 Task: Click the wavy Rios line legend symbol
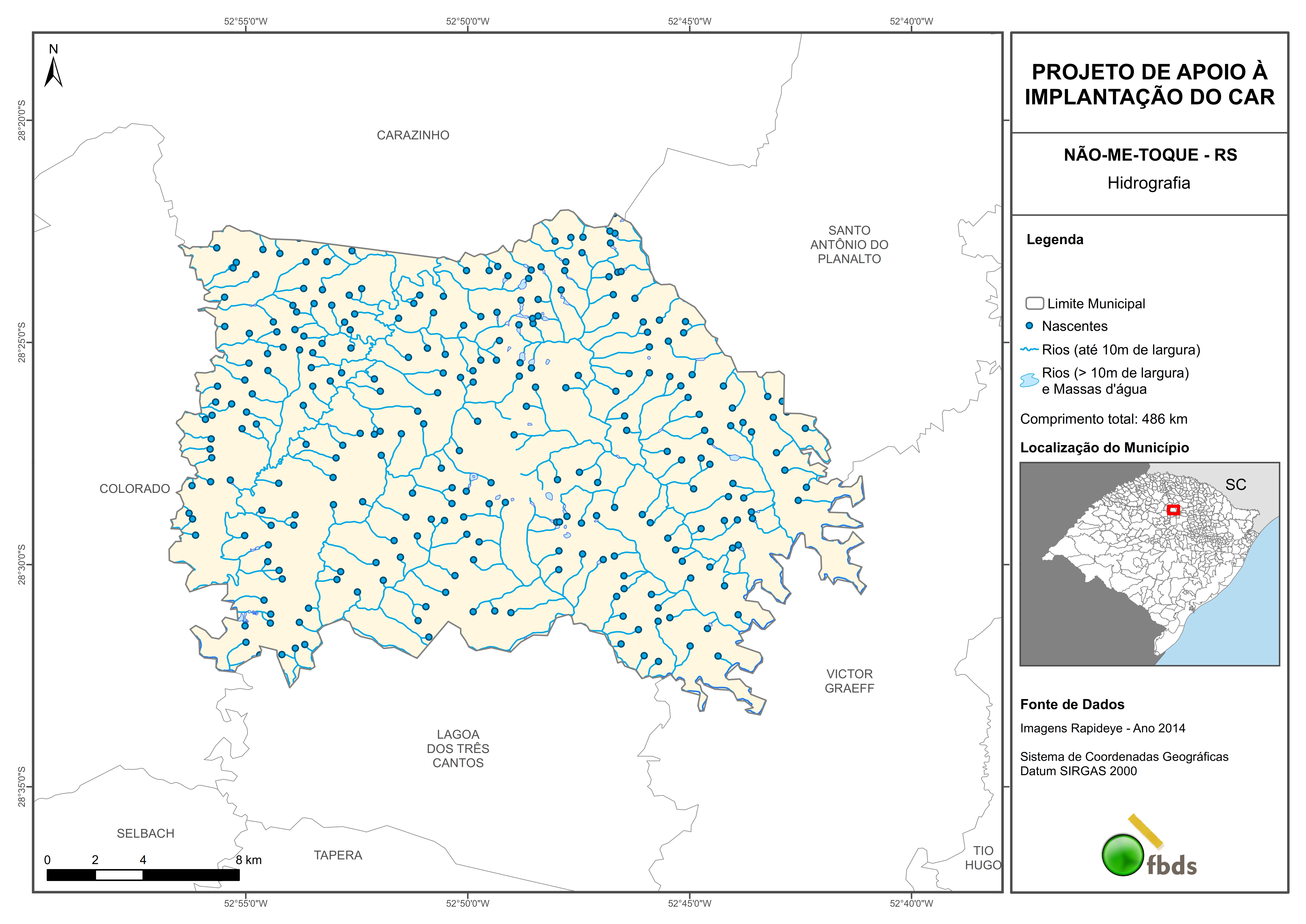(1029, 349)
